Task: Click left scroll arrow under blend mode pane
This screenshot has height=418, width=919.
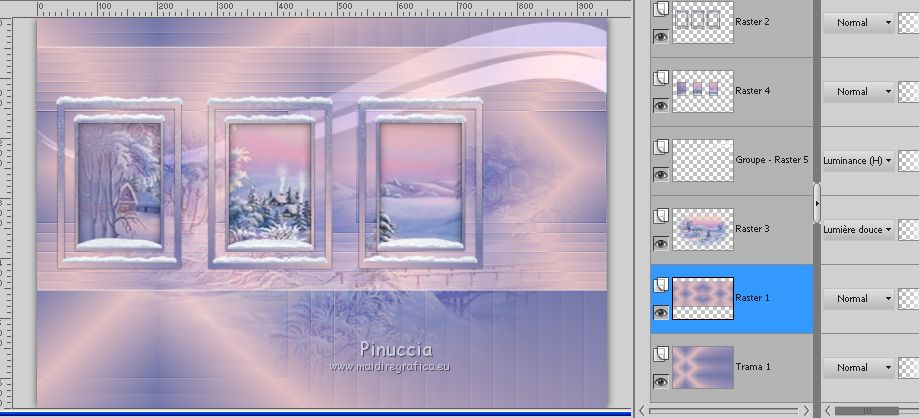Action: (826, 410)
